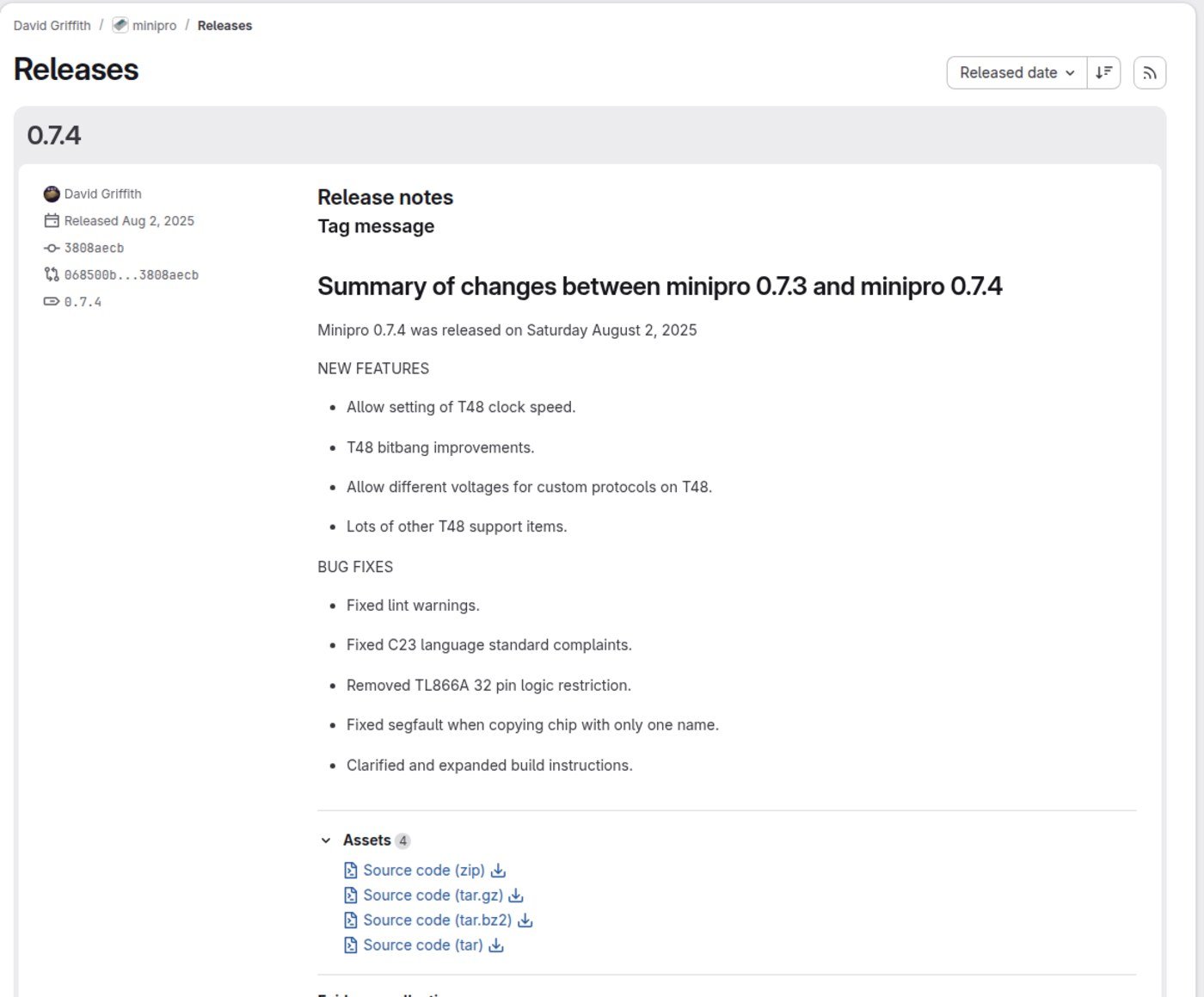Open the releases RSS feed icon
Screen dimensions: 1204x997
[x=1150, y=73]
